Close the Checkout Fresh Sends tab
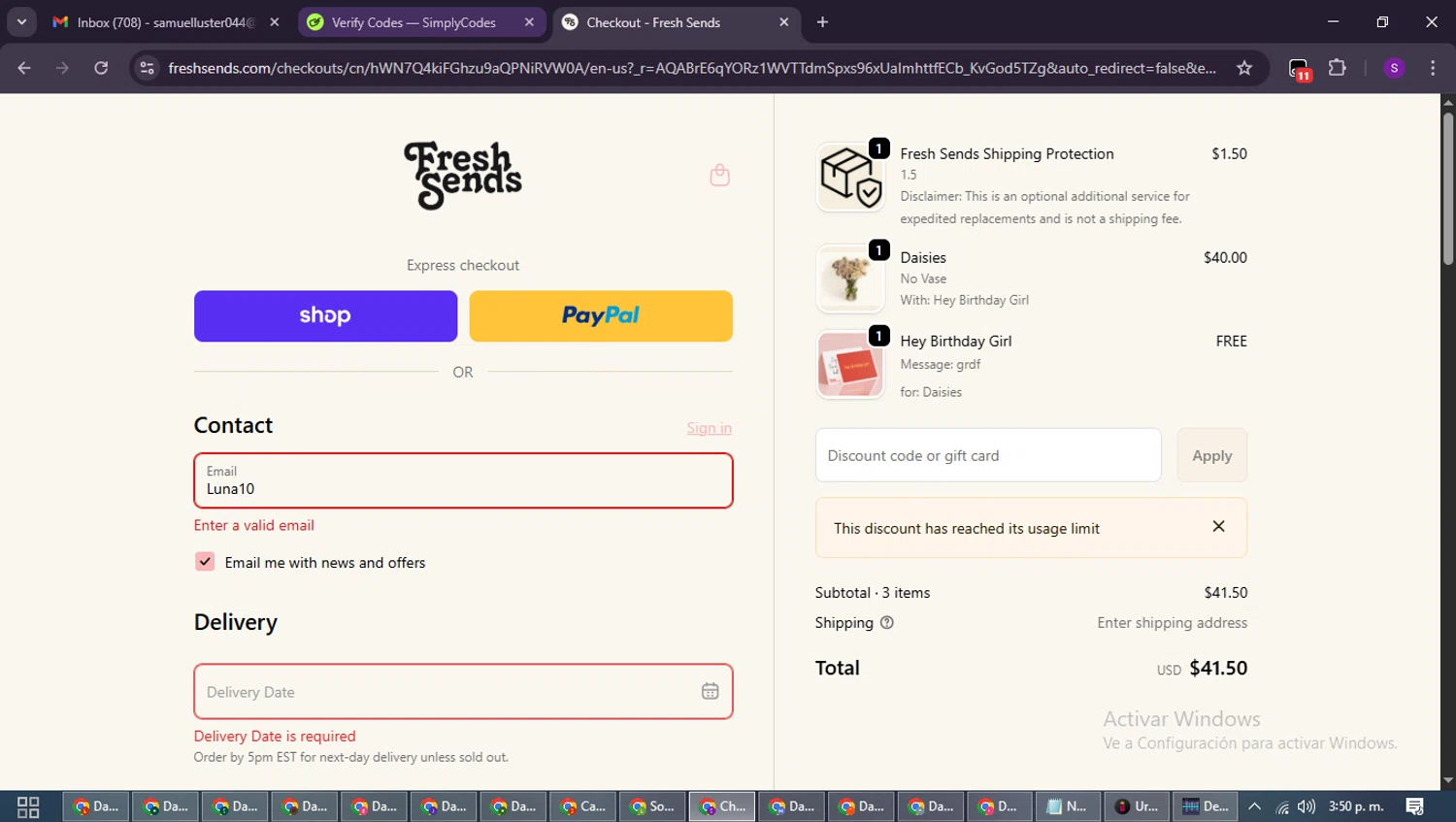1456x822 pixels. point(783,22)
